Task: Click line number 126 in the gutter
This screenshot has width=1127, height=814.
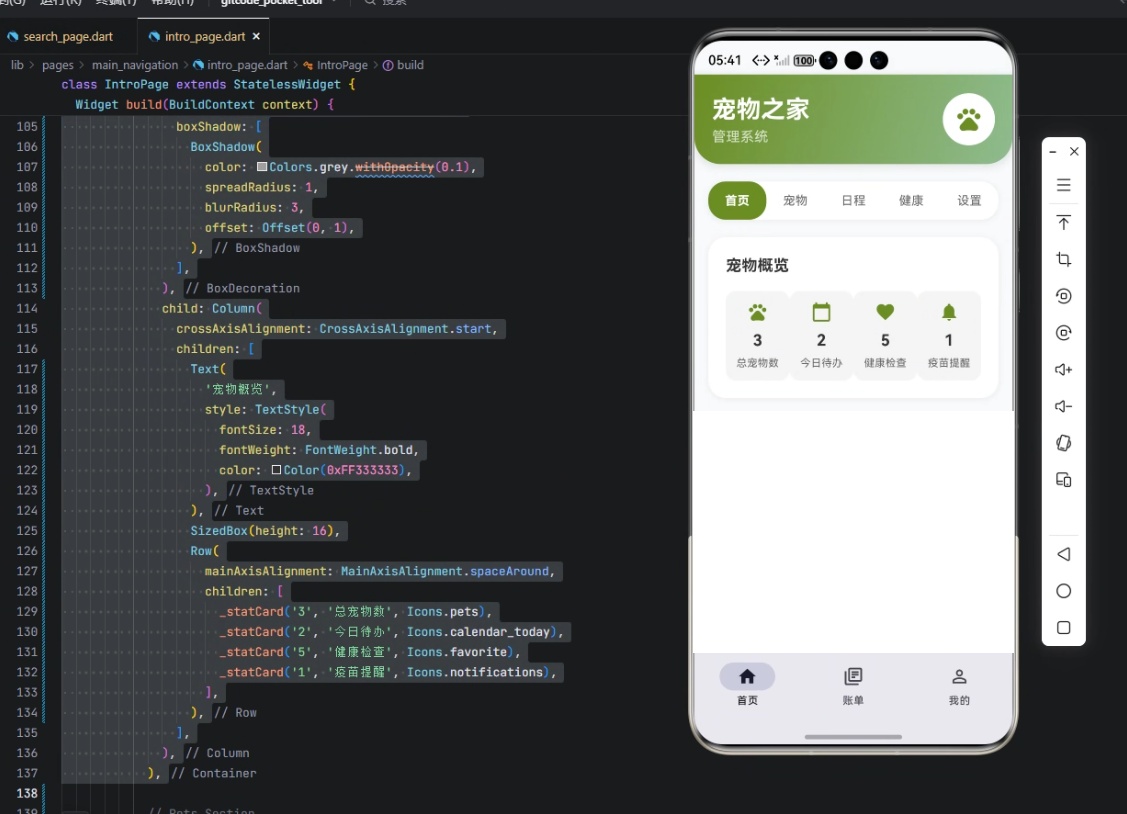Action: point(27,551)
